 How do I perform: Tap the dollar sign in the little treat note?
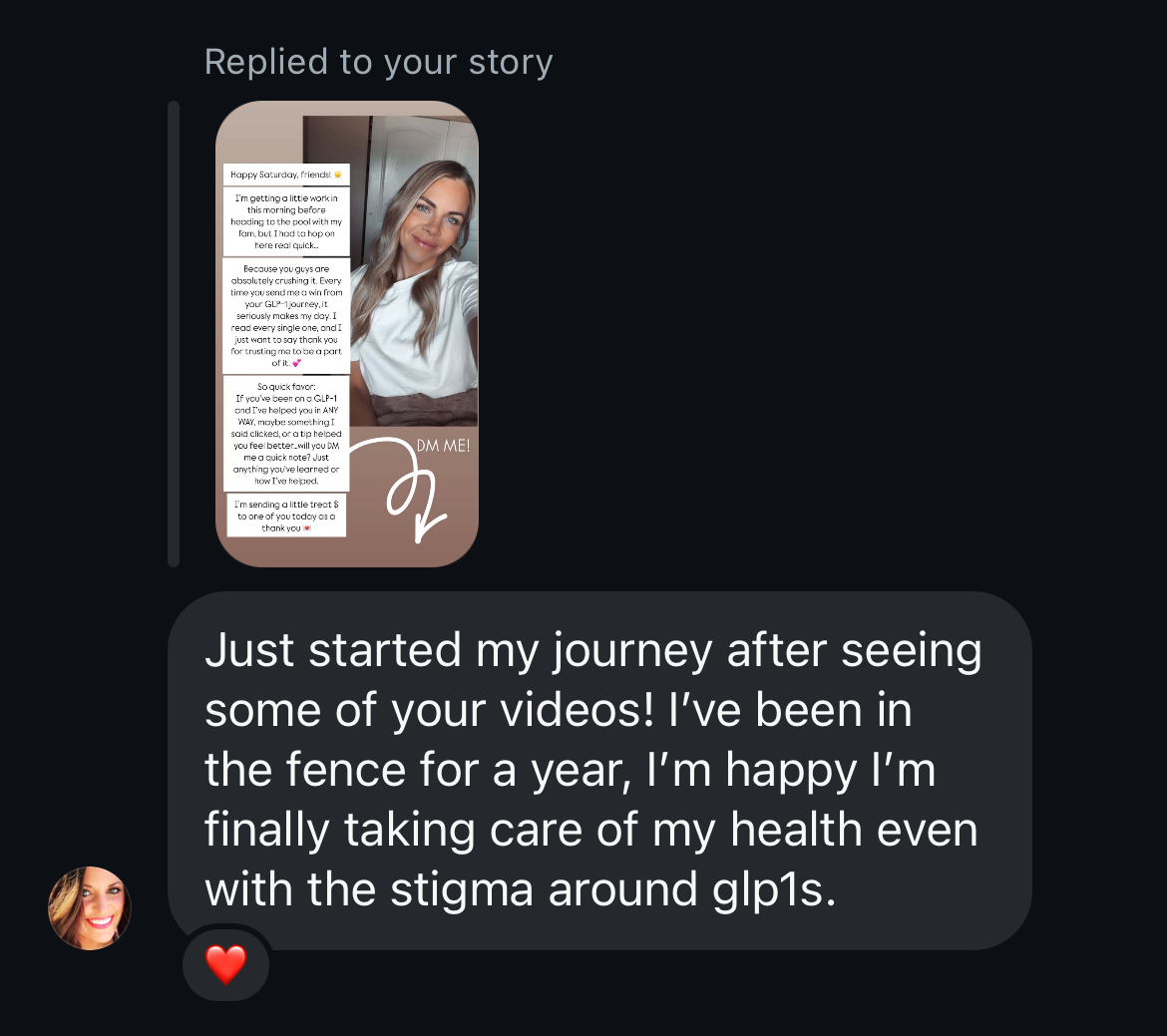click(336, 505)
